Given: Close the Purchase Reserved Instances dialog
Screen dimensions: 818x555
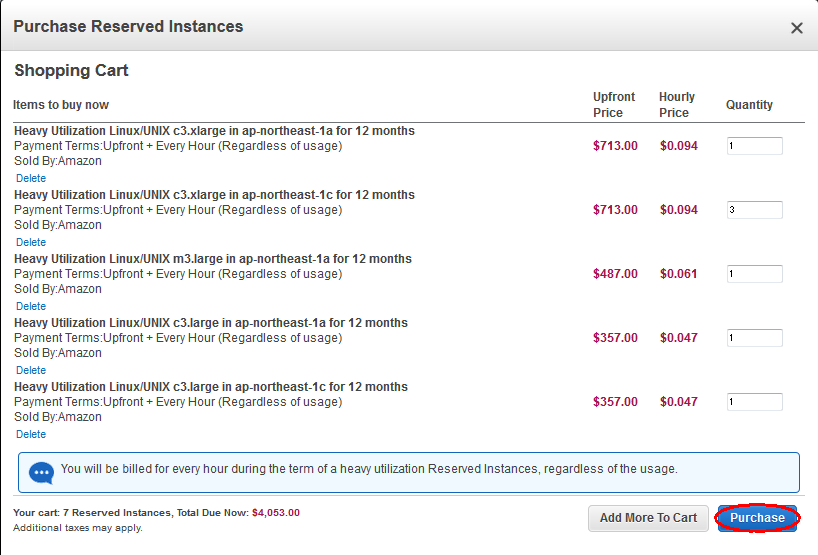Looking at the screenshot, I should (796, 28).
